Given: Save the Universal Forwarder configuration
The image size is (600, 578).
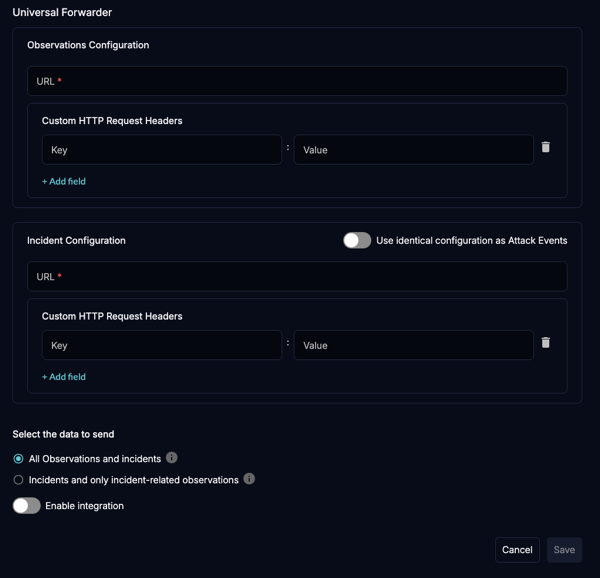Looking at the screenshot, I should tap(564, 550).
